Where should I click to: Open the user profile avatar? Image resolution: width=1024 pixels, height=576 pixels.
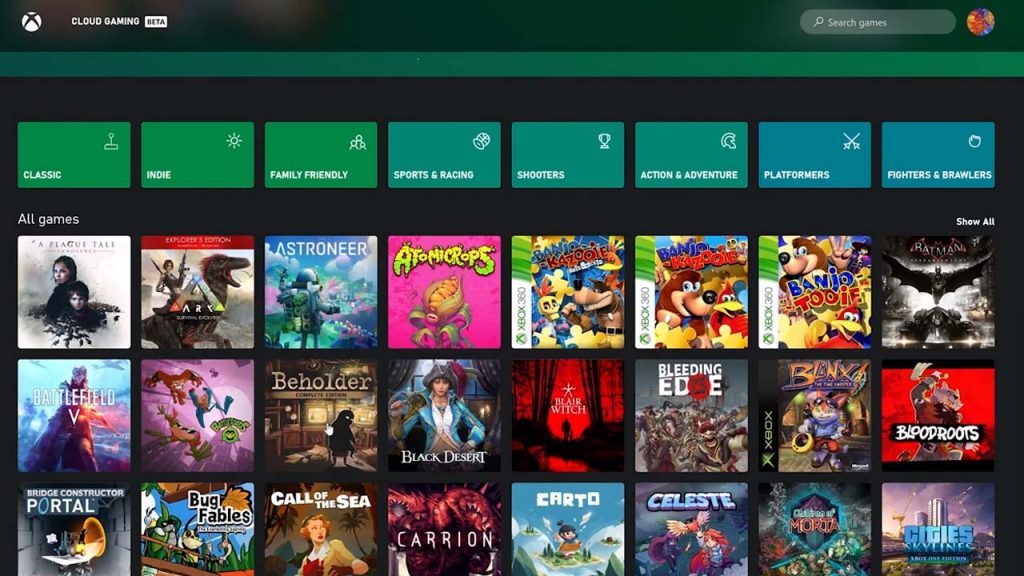pos(980,22)
